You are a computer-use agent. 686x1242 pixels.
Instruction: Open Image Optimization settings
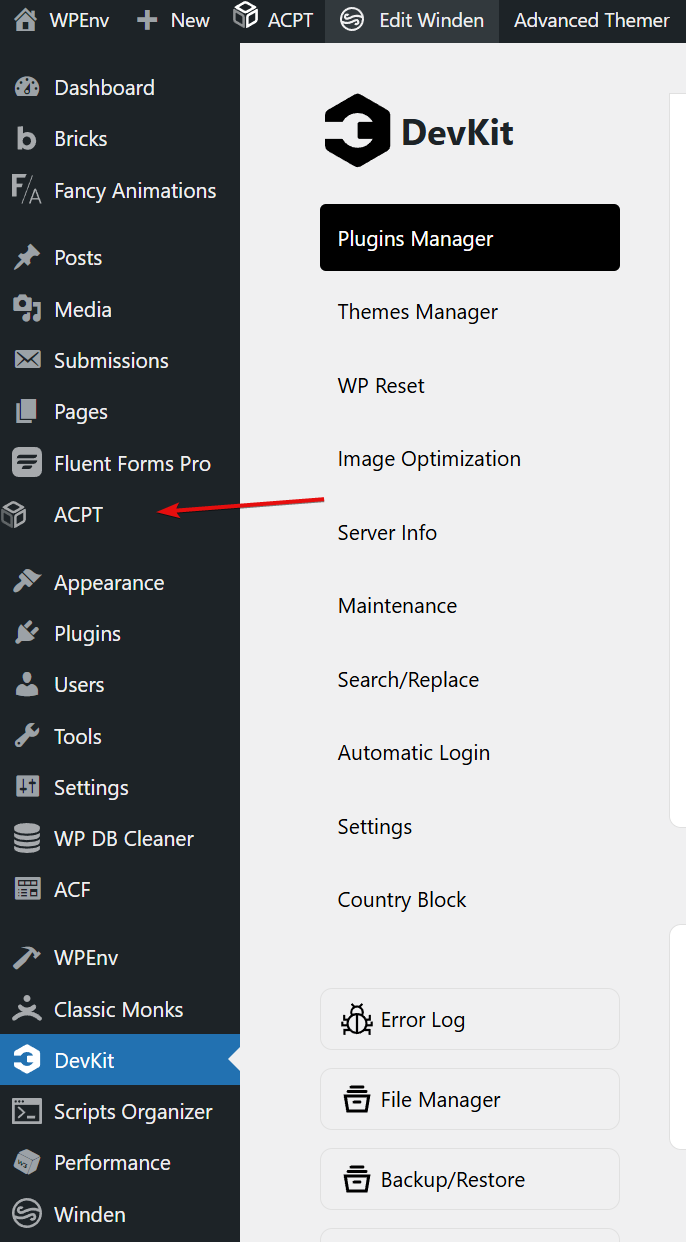[429, 459]
